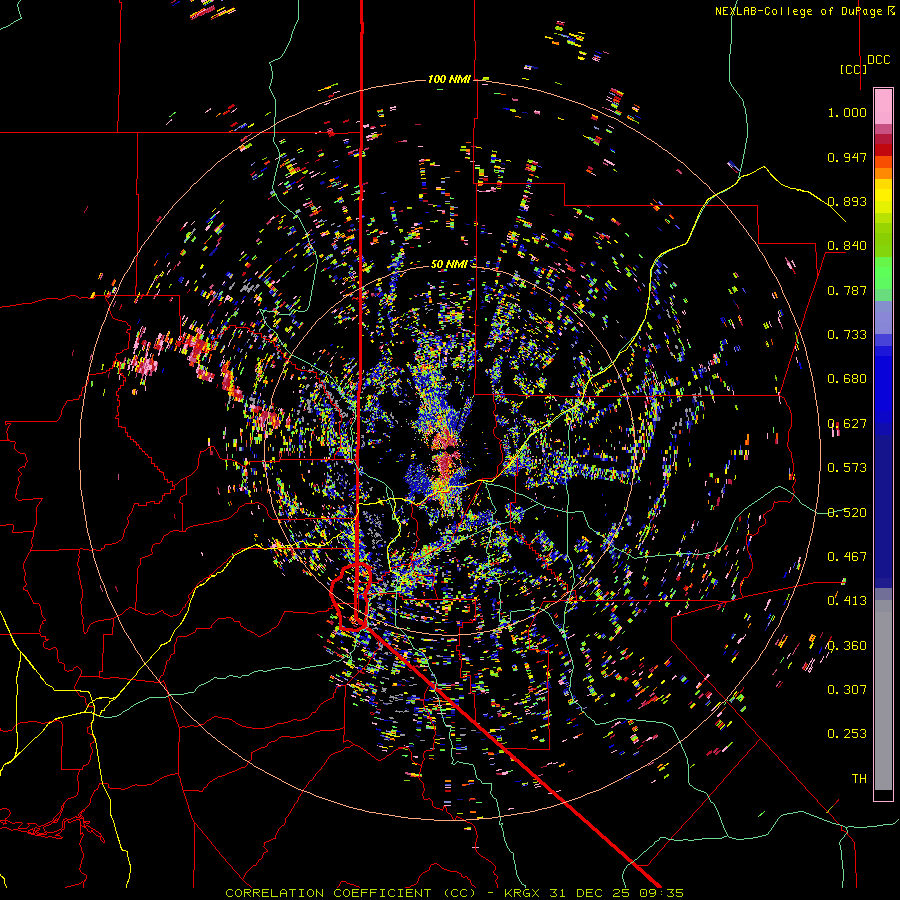900x900 pixels.
Task: Click the 0.787 value on the color scale
Action: (x=847, y=290)
